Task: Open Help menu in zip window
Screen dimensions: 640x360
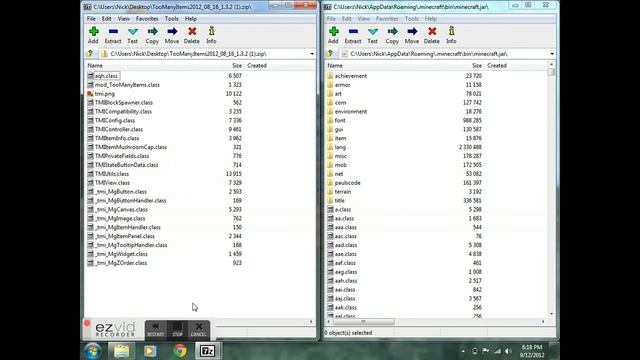Action: click(191, 19)
